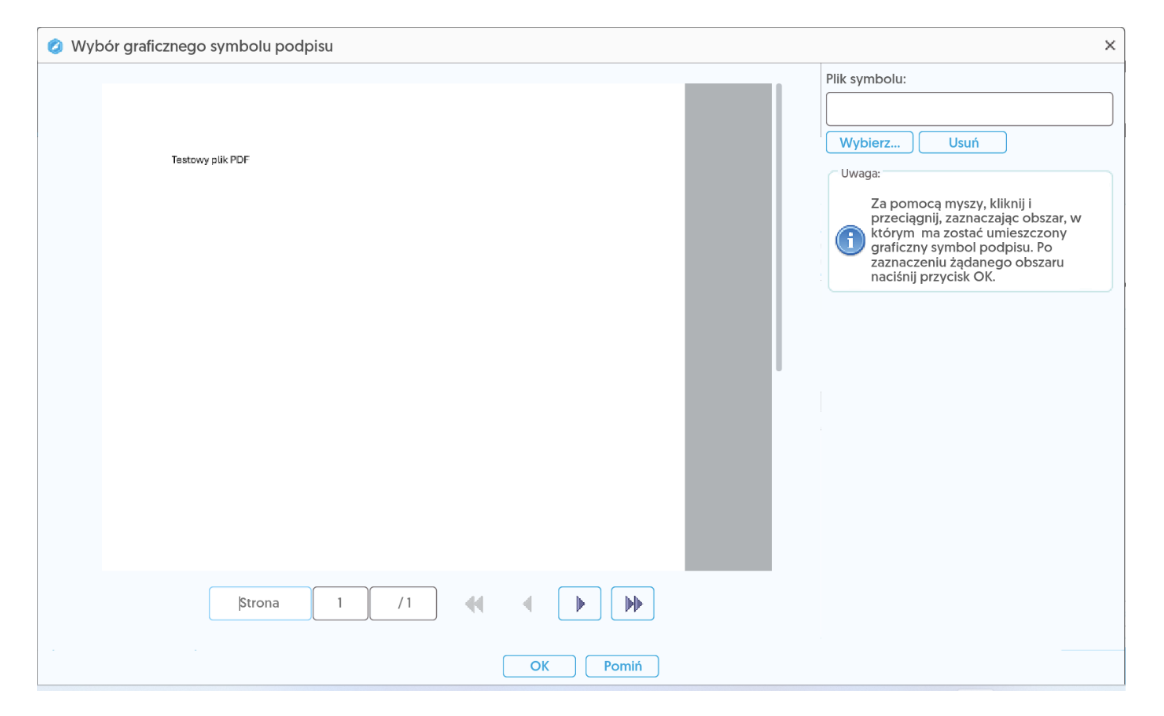The image size is (1164, 716).
Task: Skip using the Pomiń button
Action: 622,666
